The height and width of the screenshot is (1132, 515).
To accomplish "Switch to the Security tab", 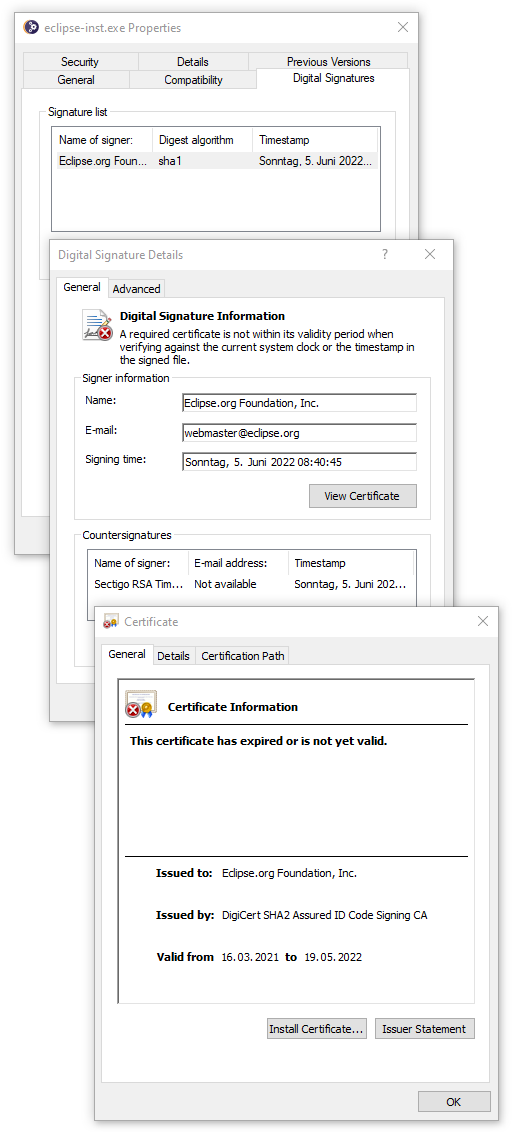I will point(80,61).
